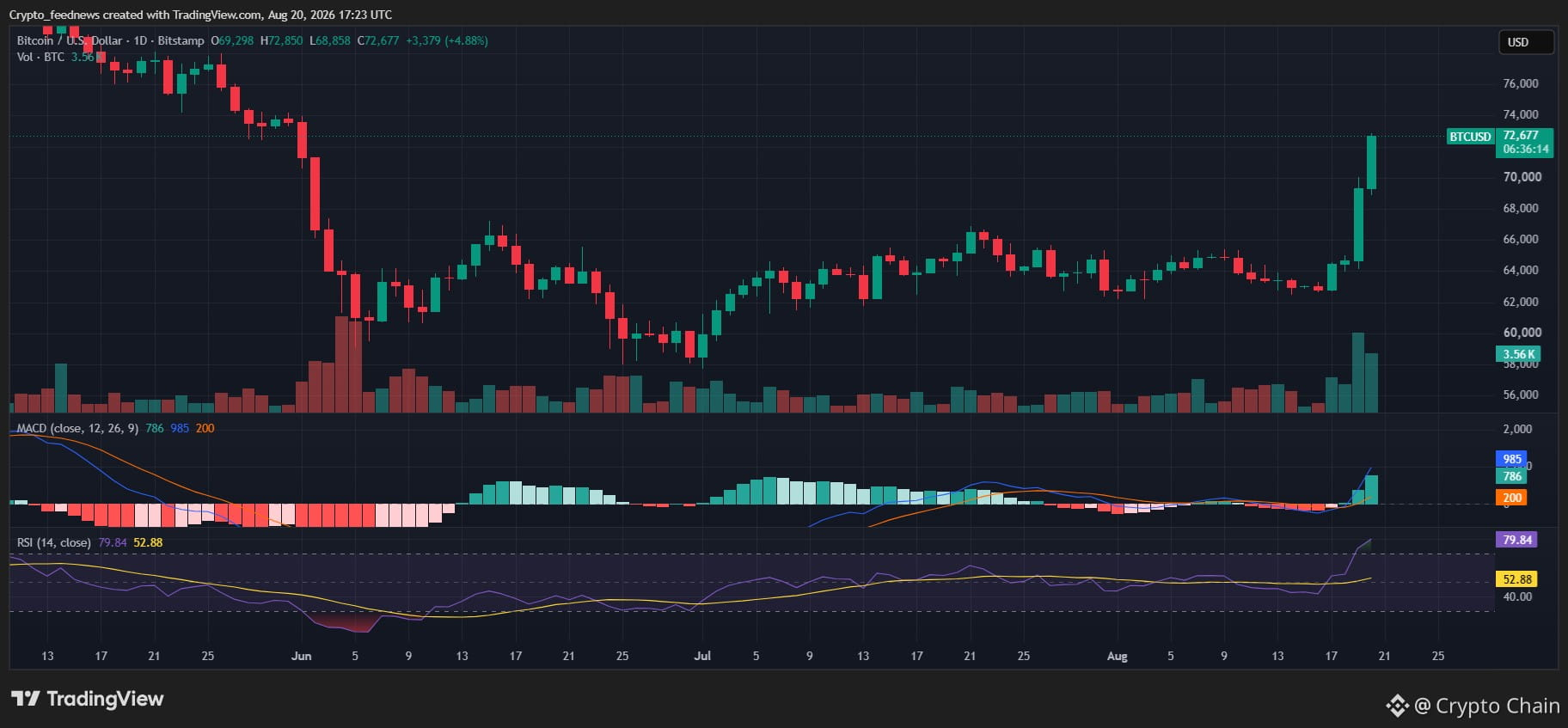The height and width of the screenshot is (728, 1568).
Task: Click the 60,000 price axis label
Action: click(1522, 333)
